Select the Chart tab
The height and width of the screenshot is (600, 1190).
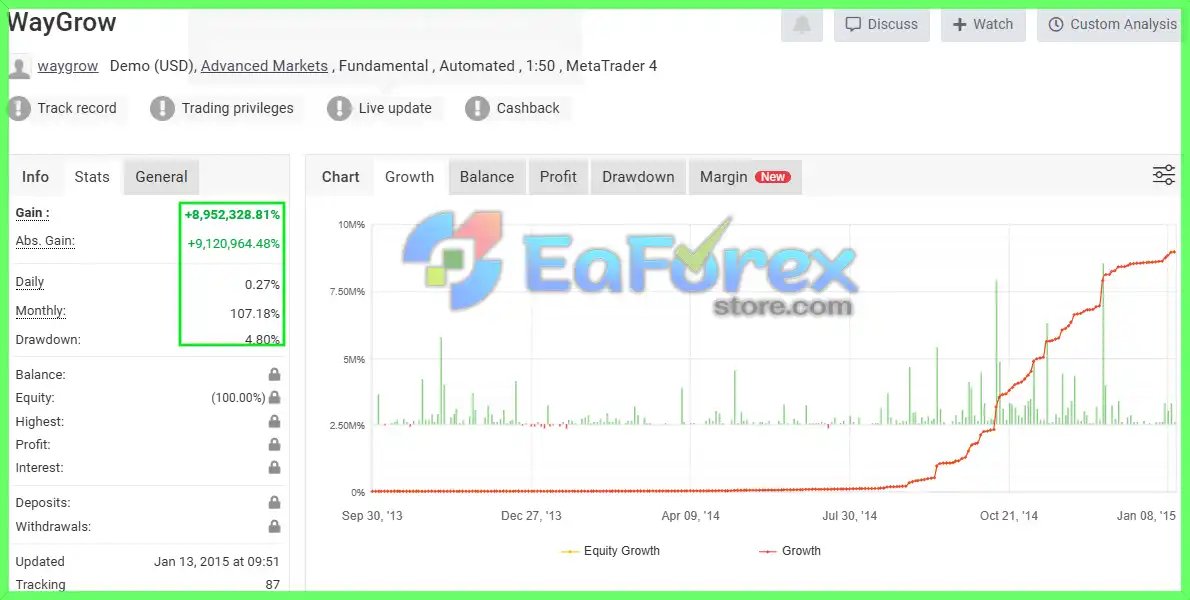click(340, 177)
